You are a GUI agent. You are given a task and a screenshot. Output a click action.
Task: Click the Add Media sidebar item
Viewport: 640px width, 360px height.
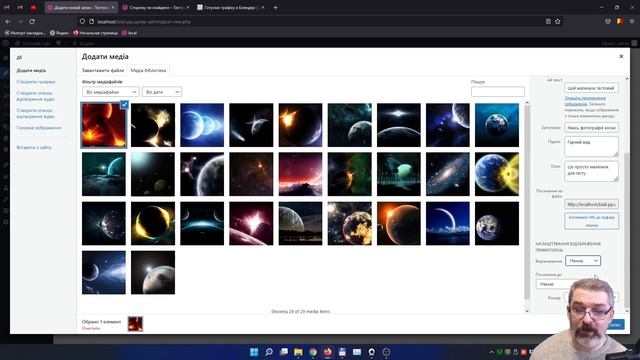pyautogui.click(x=31, y=71)
